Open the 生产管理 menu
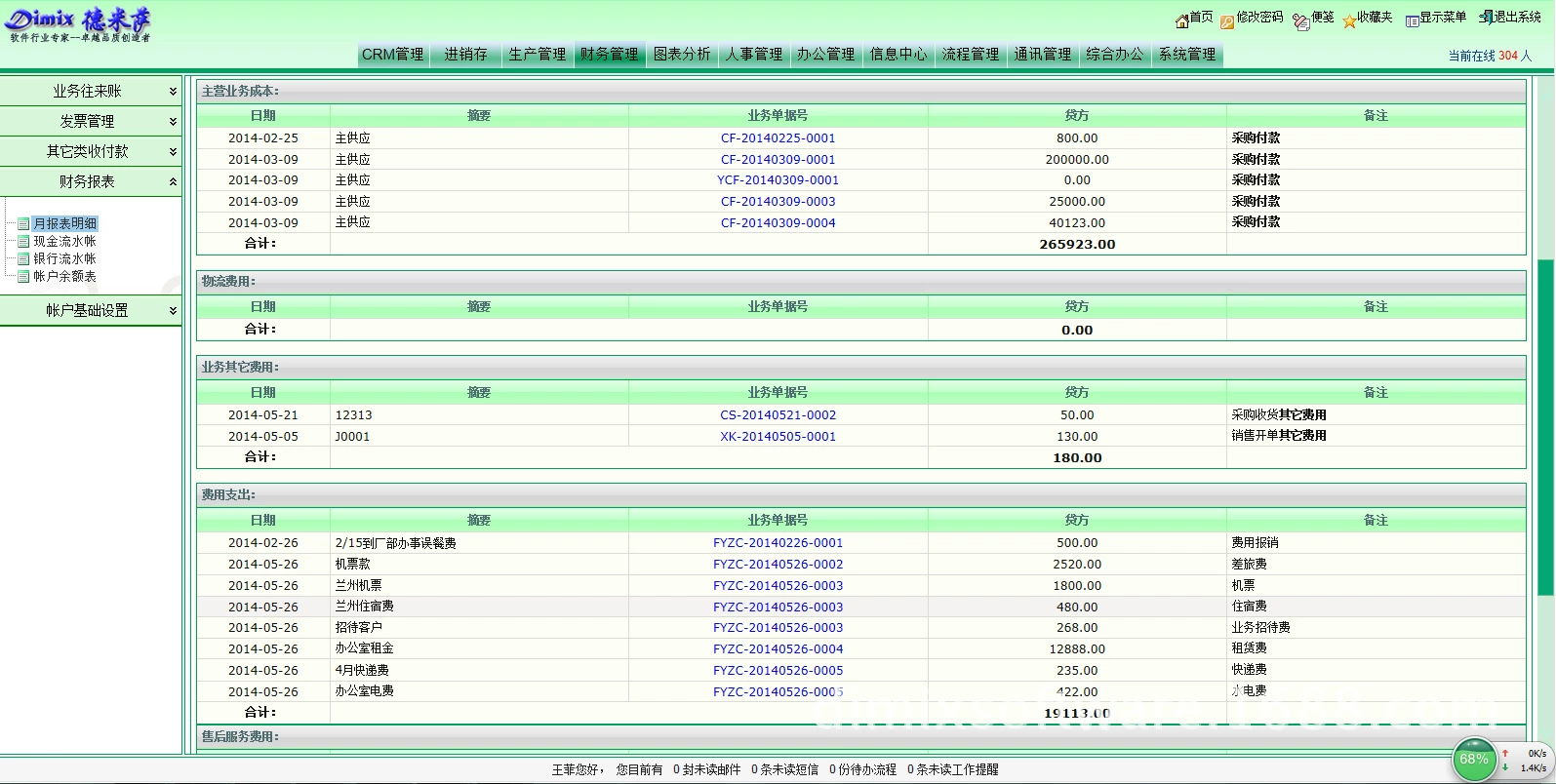Image resolution: width=1556 pixels, height=784 pixels. pyautogui.click(x=538, y=55)
